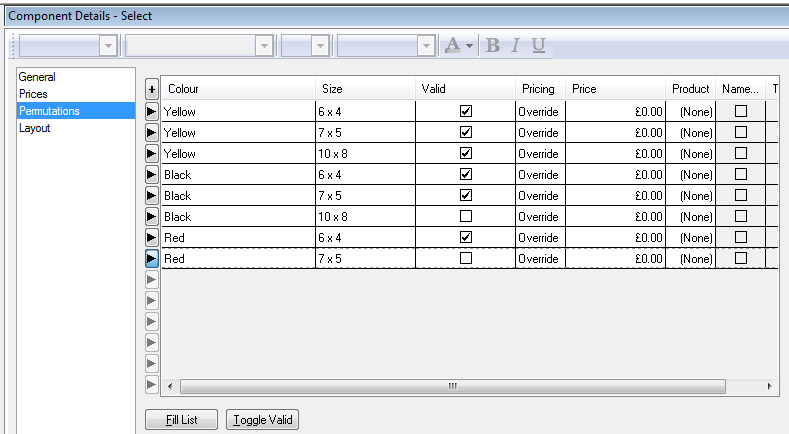Click the Italic formatting icon
The width and height of the screenshot is (789, 434).
pyautogui.click(x=515, y=45)
